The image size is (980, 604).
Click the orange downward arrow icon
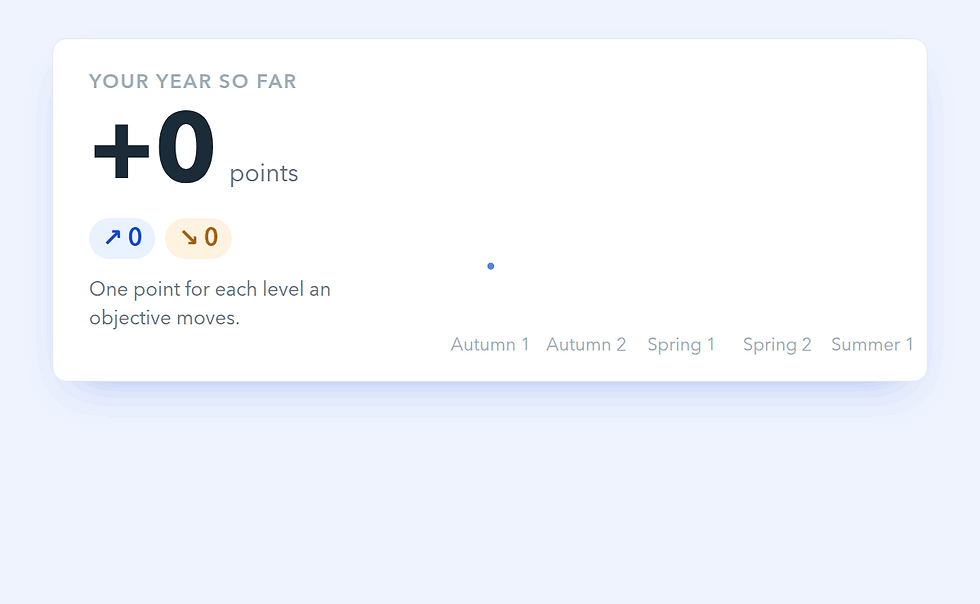189,238
